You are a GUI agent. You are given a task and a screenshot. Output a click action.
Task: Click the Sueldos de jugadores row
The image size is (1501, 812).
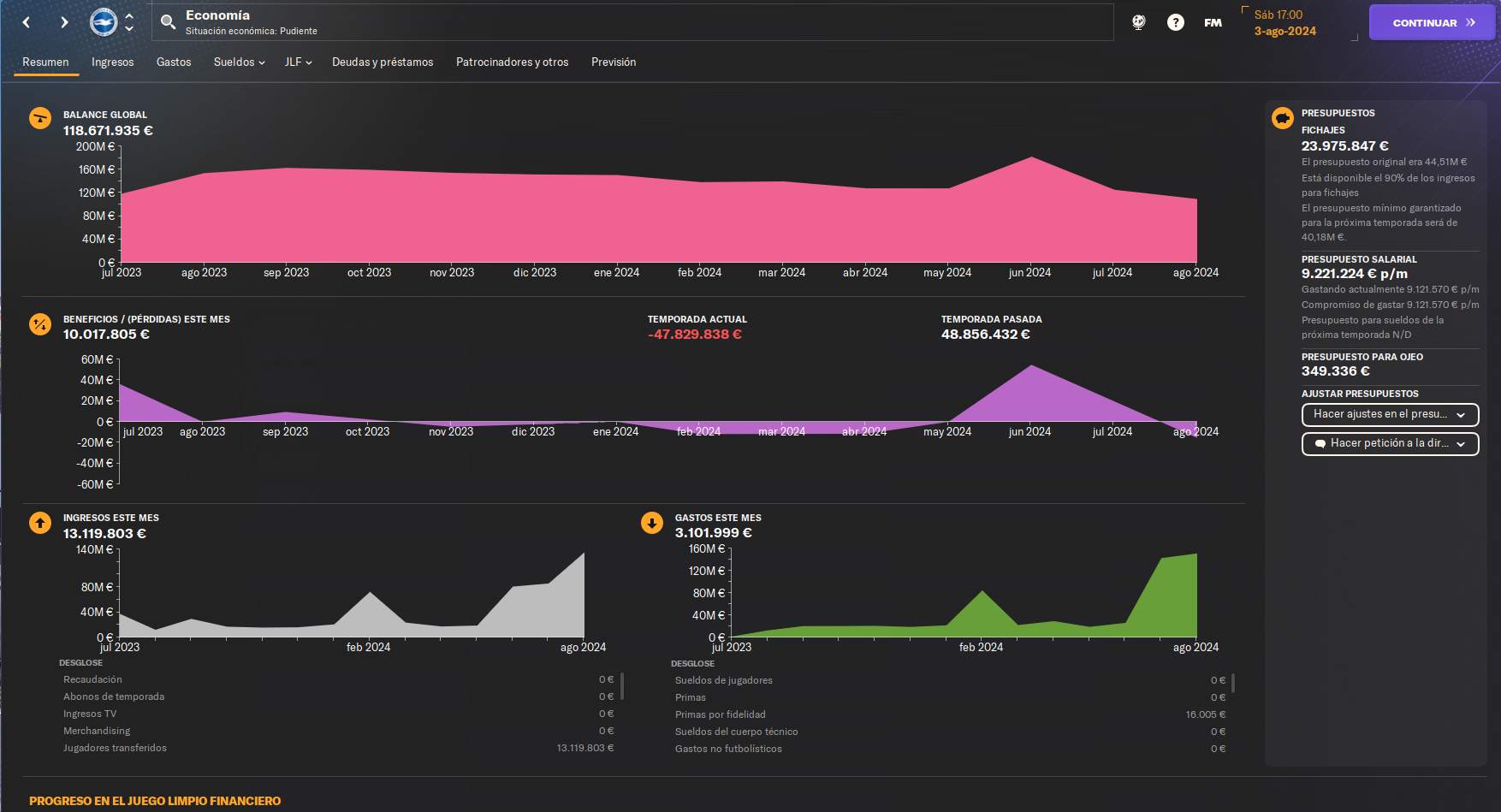[x=950, y=680]
